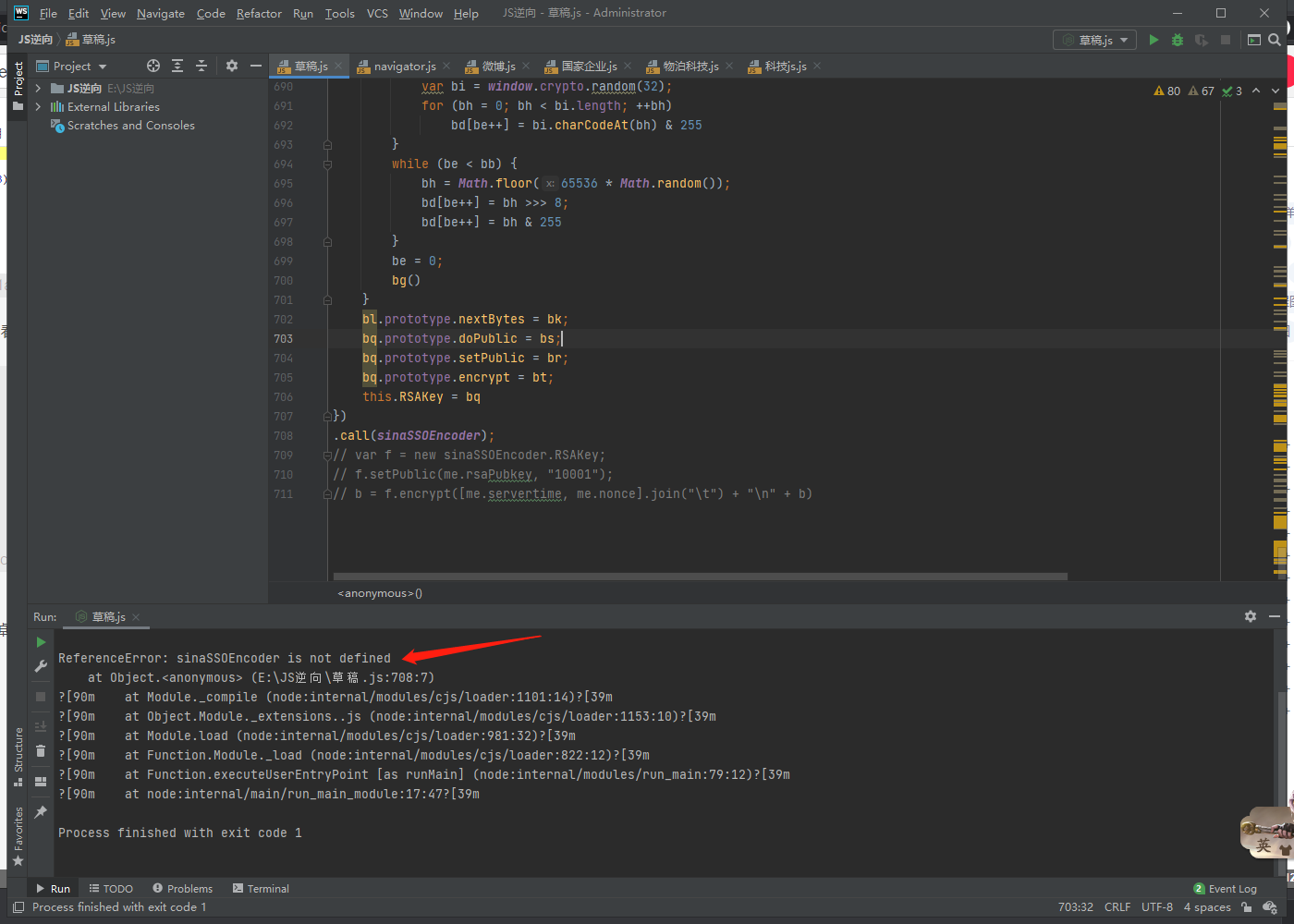Start debugging with the green bug icon
Image resolution: width=1294 pixels, height=924 pixels.
(x=1178, y=40)
